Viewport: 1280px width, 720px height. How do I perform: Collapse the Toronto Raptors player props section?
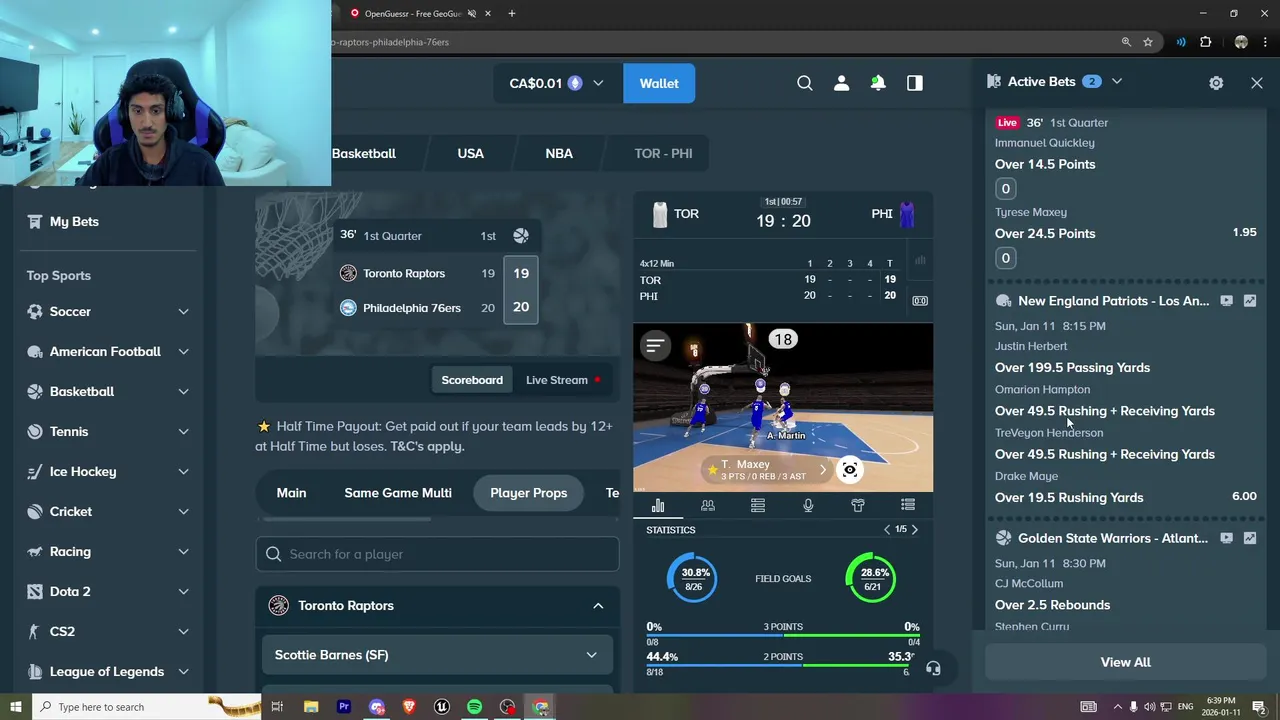598,606
